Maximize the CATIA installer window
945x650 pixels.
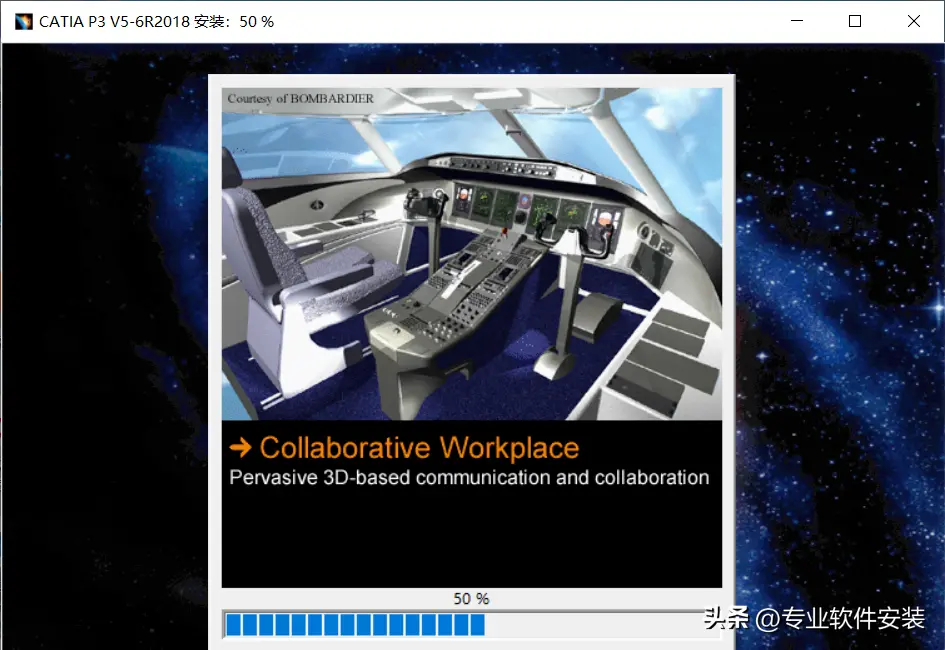pyautogui.click(x=855, y=21)
